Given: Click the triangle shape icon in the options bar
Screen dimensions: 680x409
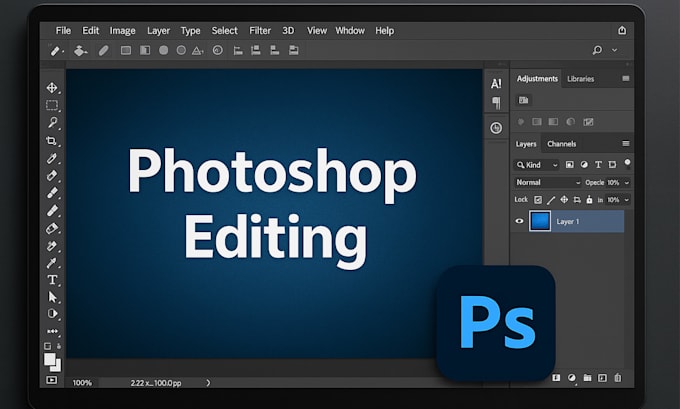Looking at the screenshot, I should pyautogui.click(x=197, y=51).
